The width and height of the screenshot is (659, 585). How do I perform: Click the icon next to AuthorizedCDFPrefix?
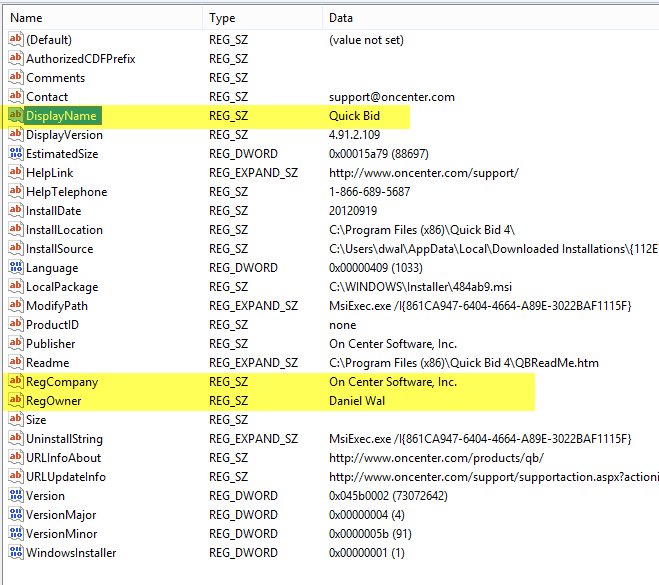16,58
